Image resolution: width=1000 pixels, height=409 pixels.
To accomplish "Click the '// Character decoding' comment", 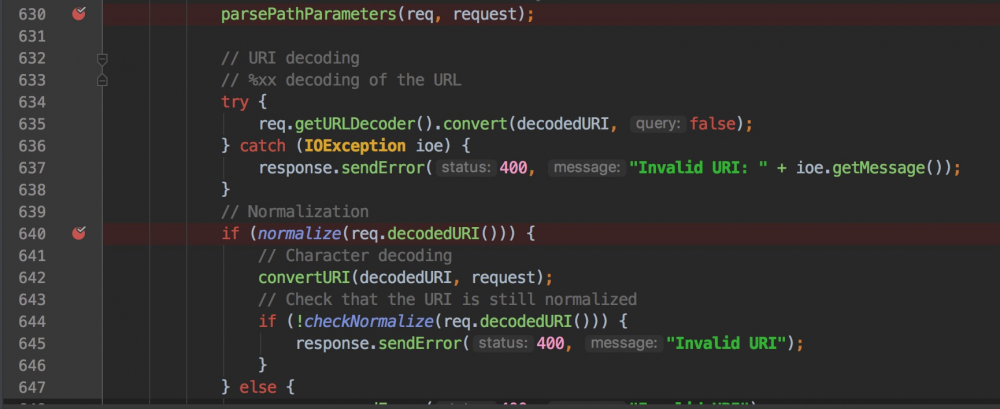I will (x=355, y=256).
